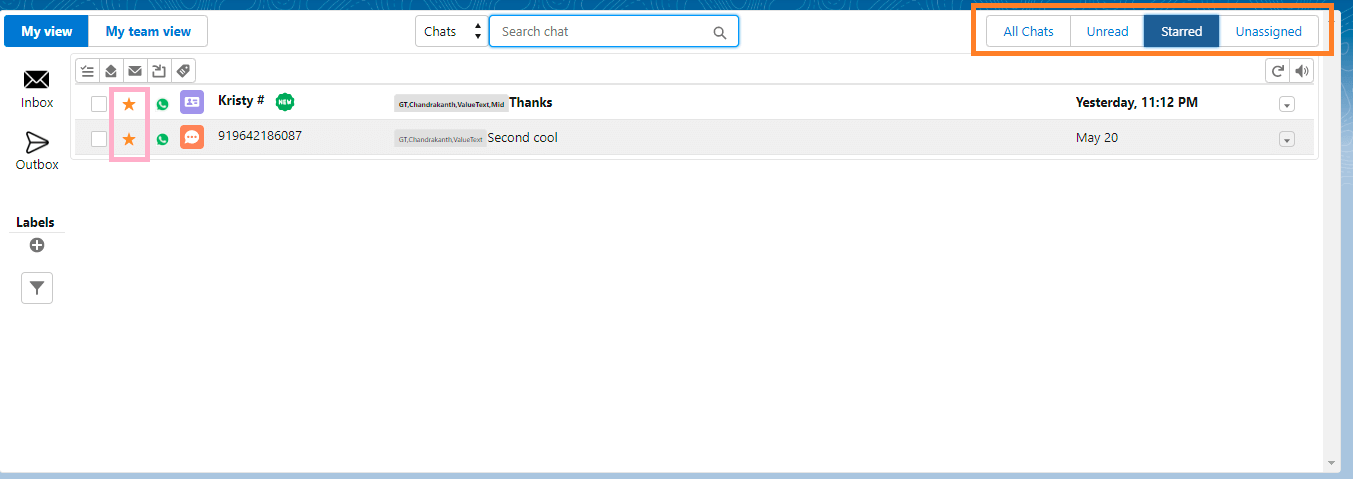The height and width of the screenshot is (479, 1353).
Task: Click the GT,Chandrakanth,ValueText tag on second row
Action: pyautogui.click(x=440, y=139)
